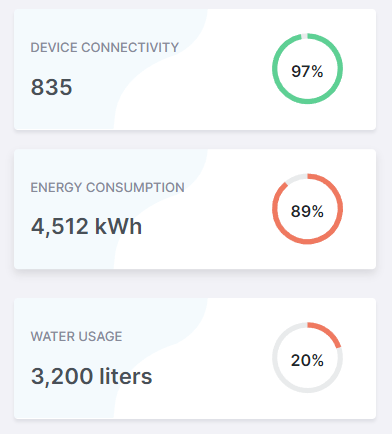This screenshot has width=392, height=434.
Task: Click the 835 device count value
Action: (x=51, y=87)
